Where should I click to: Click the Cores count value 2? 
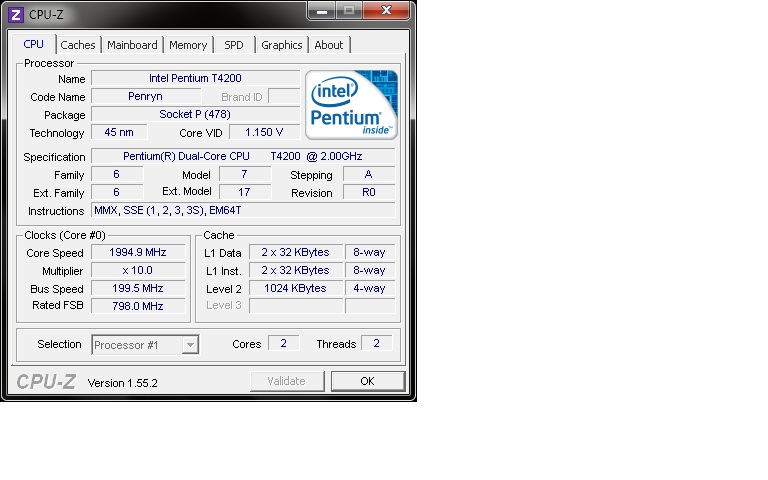(x=284, y=343)
